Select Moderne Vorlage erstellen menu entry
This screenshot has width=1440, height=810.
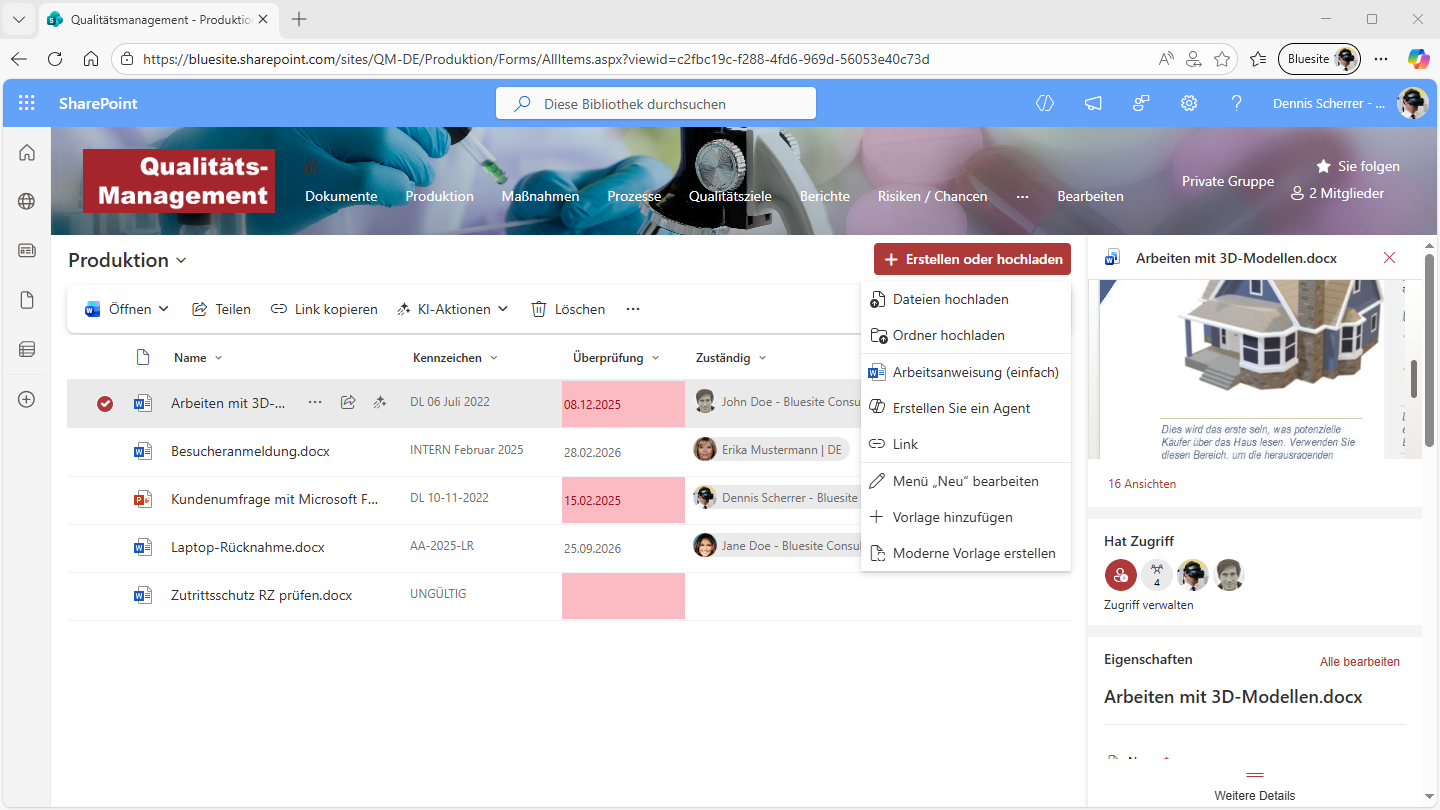(973, 553)
